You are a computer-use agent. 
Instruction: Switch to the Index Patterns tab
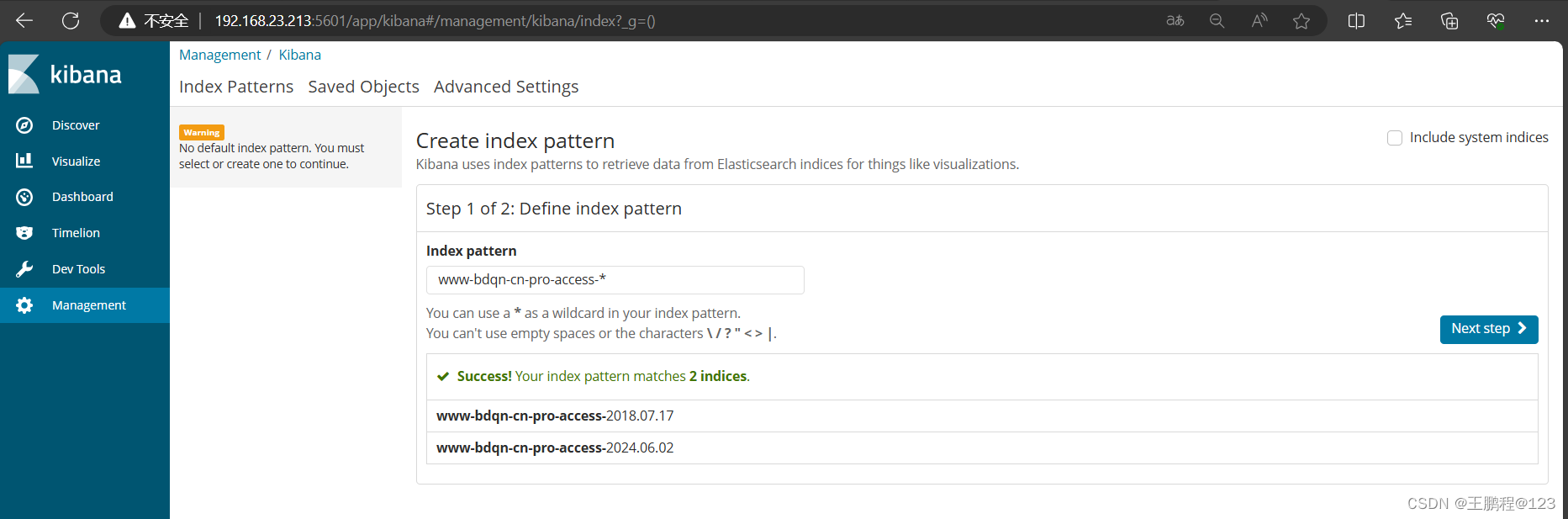236,87
